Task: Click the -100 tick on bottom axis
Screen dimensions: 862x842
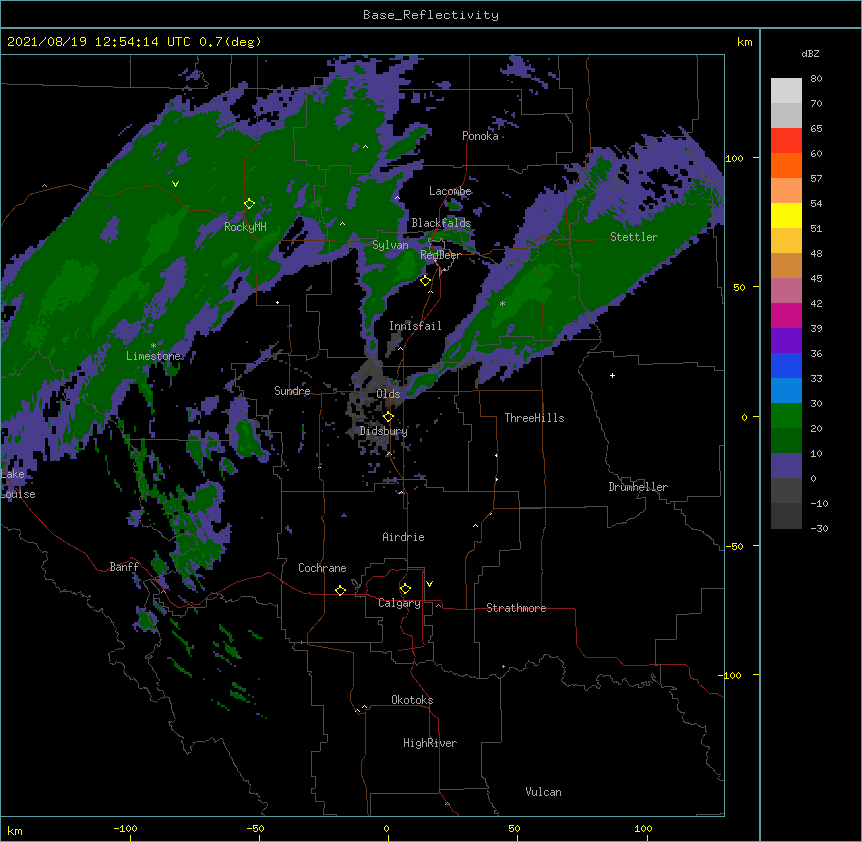Action: (x=125, y=828)
